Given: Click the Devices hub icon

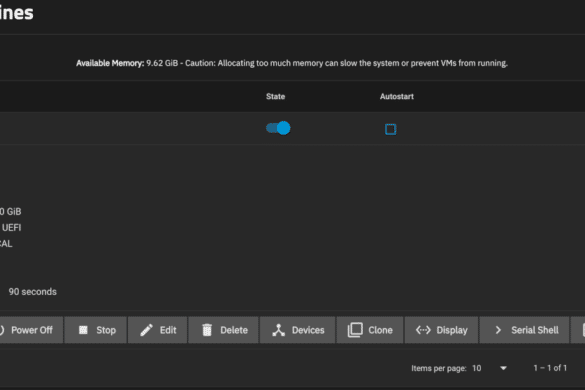Looking at the screenshot, I should (x=278, y=330).
